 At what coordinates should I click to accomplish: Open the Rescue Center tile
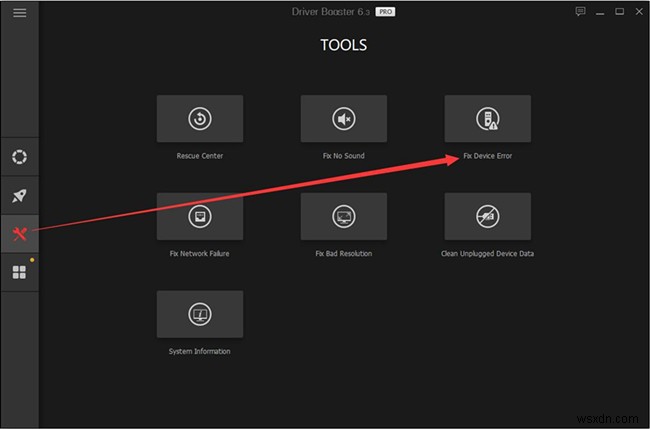coord(200,119)
